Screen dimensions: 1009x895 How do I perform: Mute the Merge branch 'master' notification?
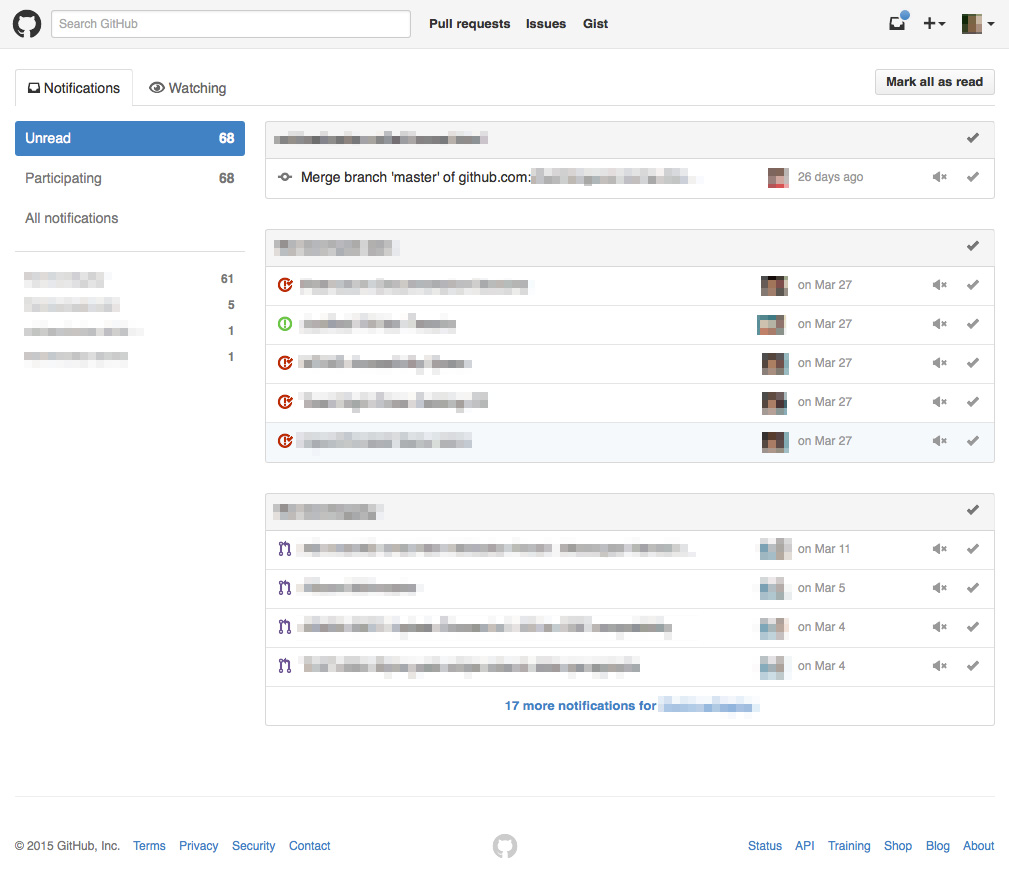(939, 177)
